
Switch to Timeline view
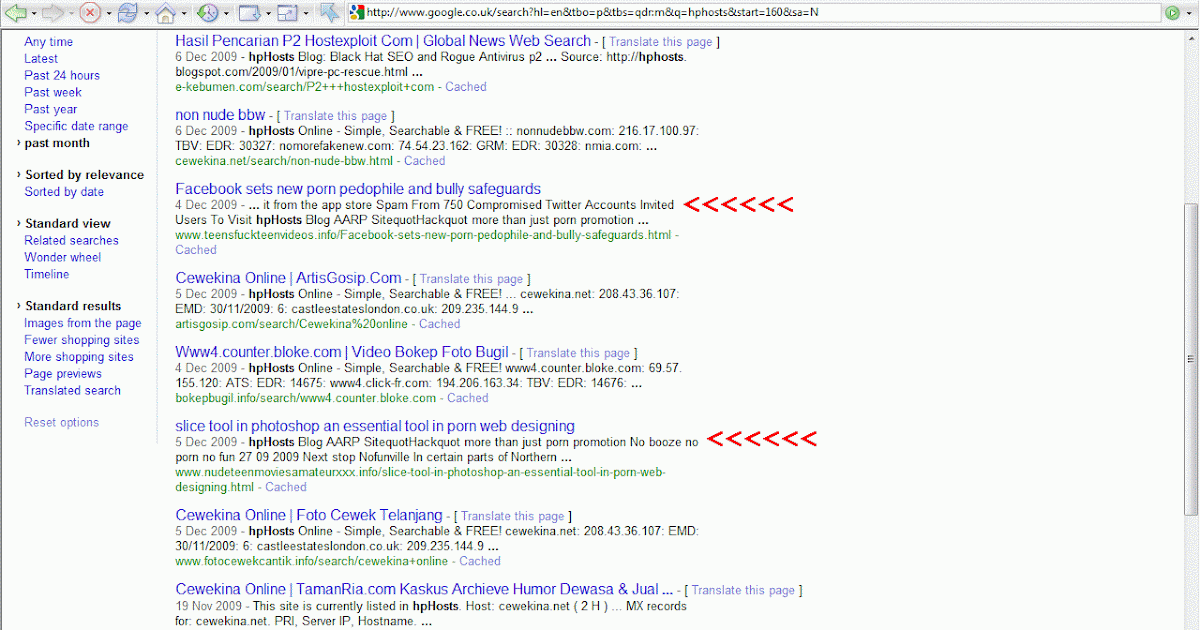tap(47, 275)
